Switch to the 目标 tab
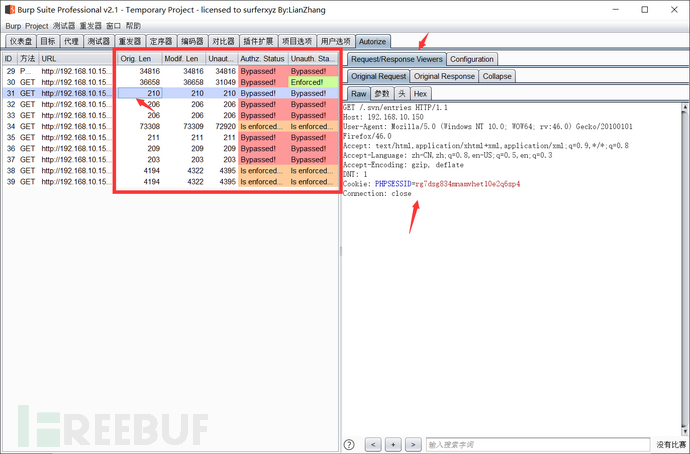The image size is (690, 454). 48,41
